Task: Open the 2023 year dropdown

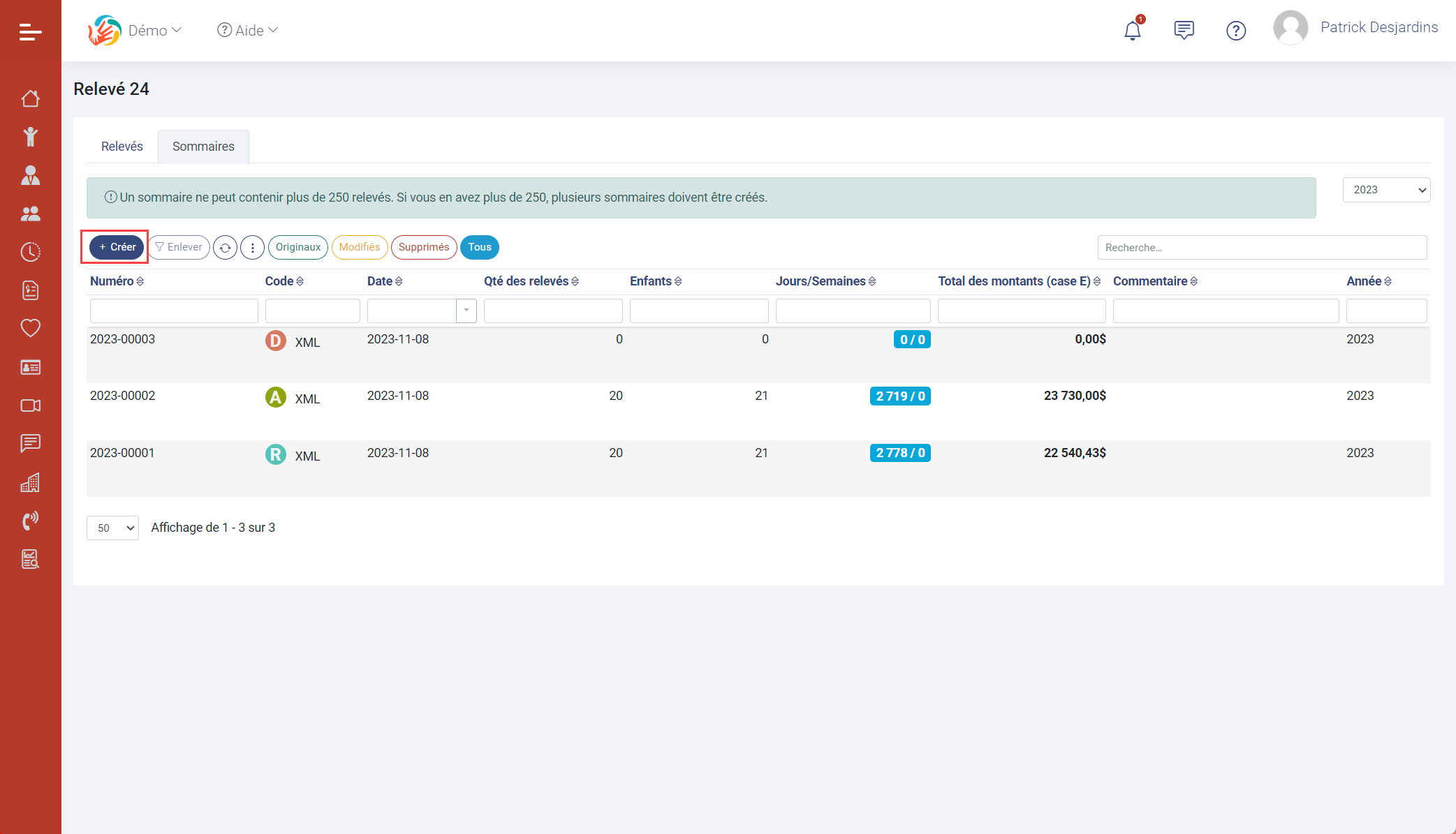Action: pyautogui.click(x=1385, y=190)
